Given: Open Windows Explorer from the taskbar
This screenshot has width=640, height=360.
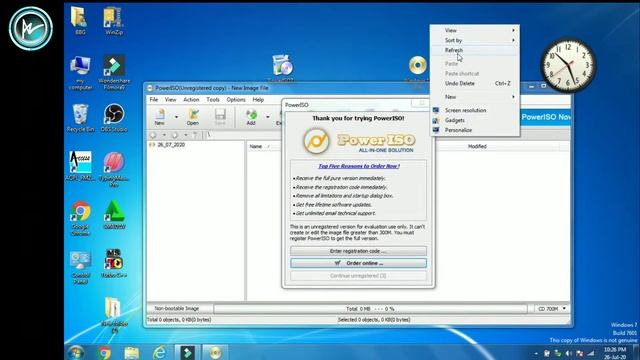Looking at the screenshot, I should pos(132,353).
